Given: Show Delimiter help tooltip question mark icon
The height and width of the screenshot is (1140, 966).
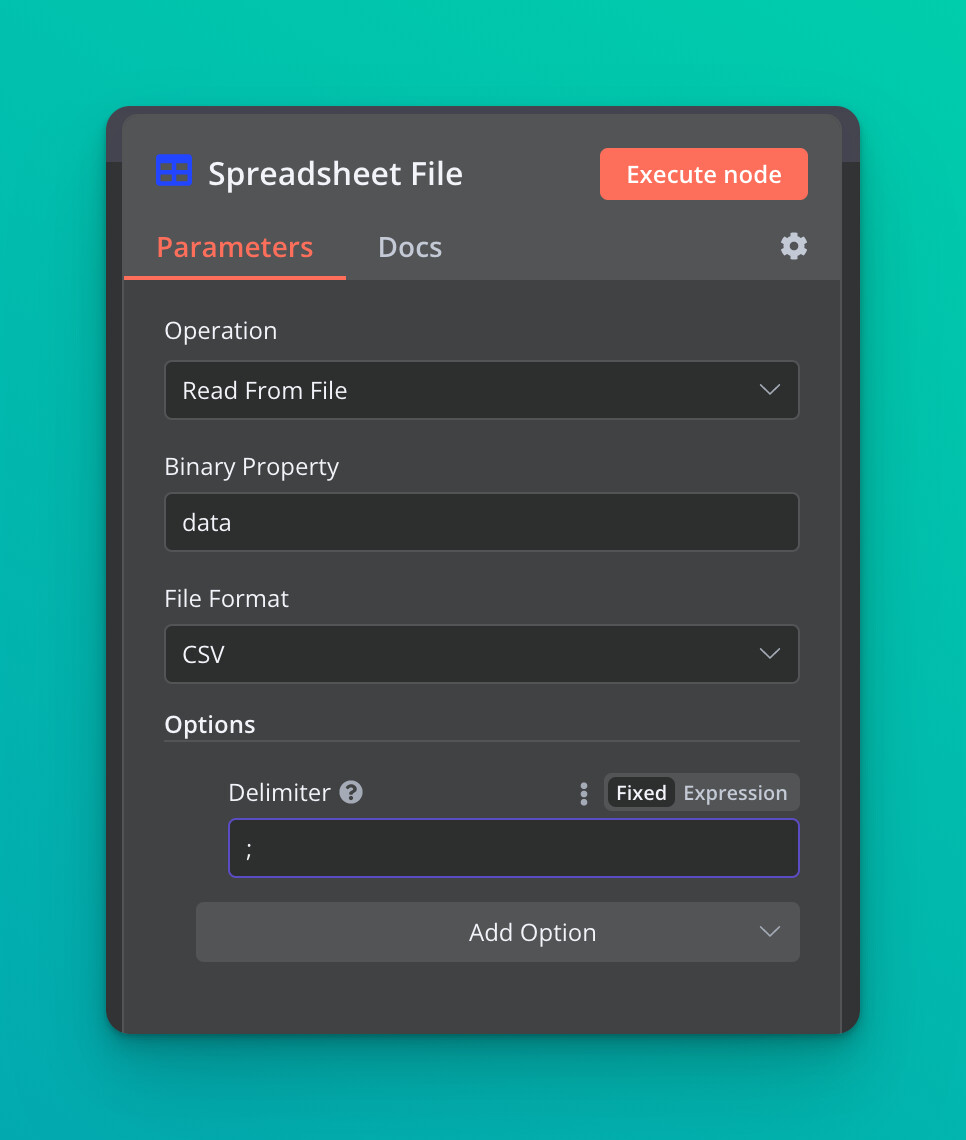Looking at the screenshot, I should click(351, 792).
